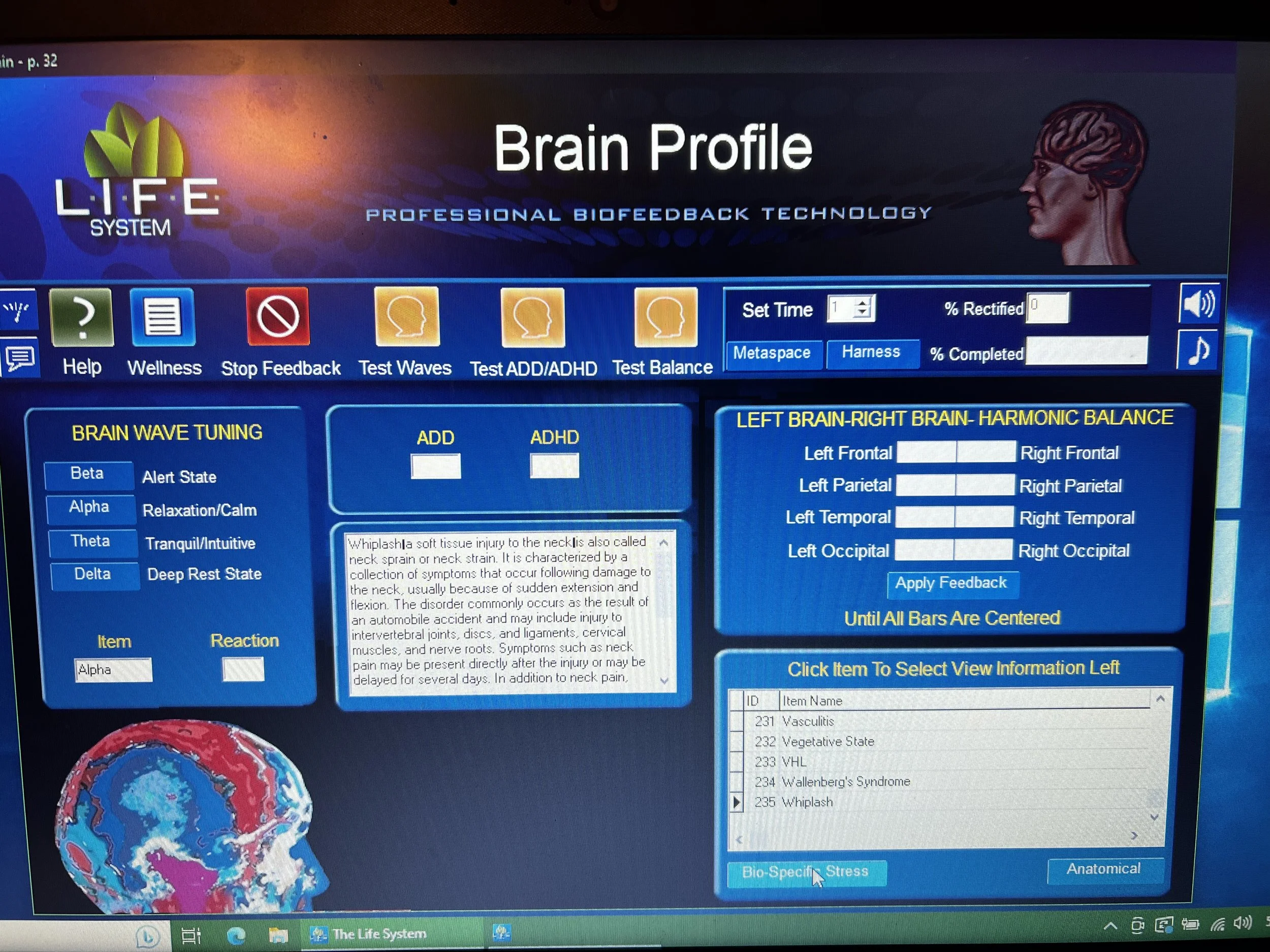This screenshot has width=1270, height=952.
Task: Toggle the speaker sound icon
Action: tap(1198, 304)
